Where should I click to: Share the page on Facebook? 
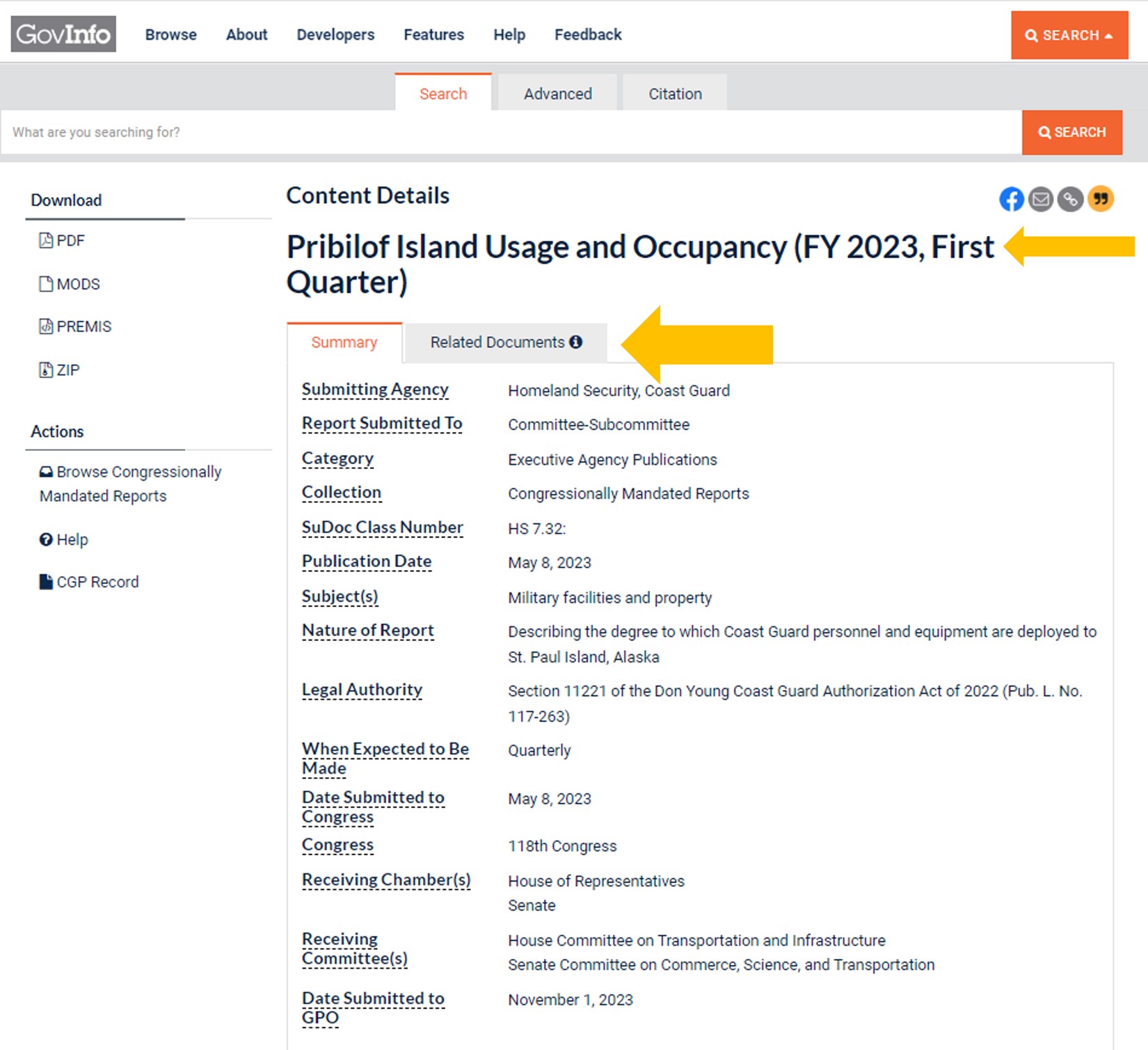1011,199
